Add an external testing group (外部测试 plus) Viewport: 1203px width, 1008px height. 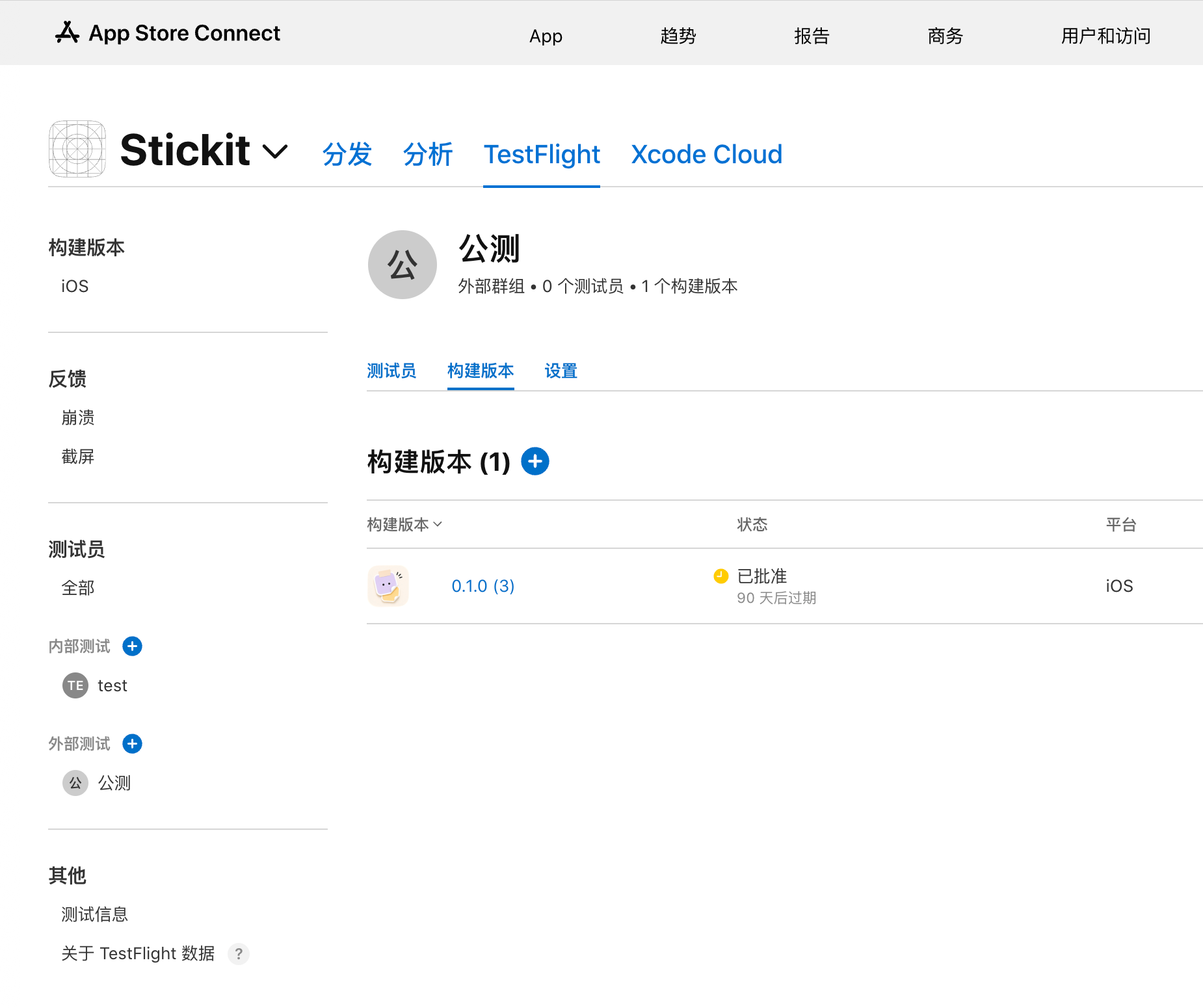133,744
